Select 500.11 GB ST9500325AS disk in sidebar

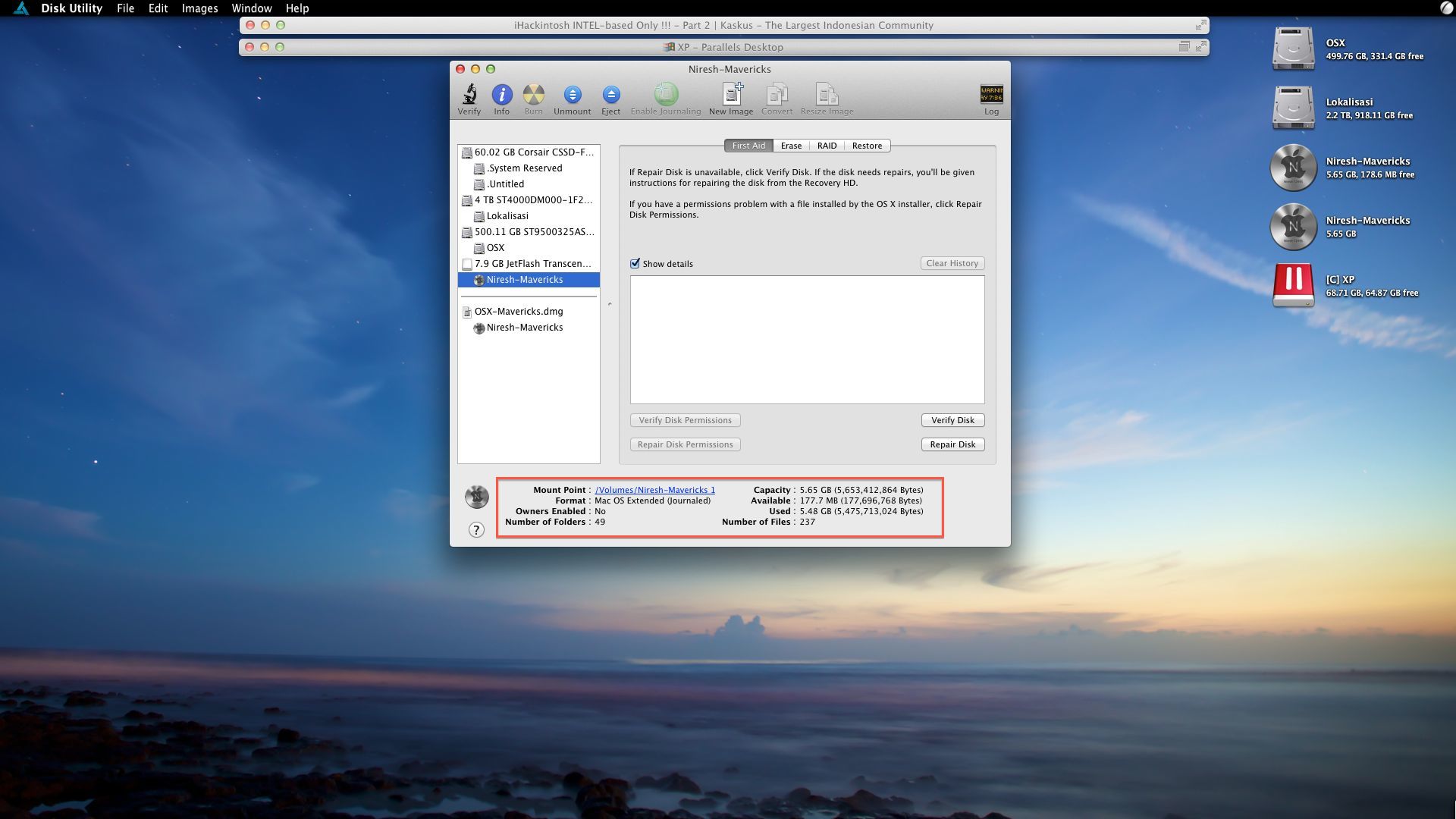point(529,232)
